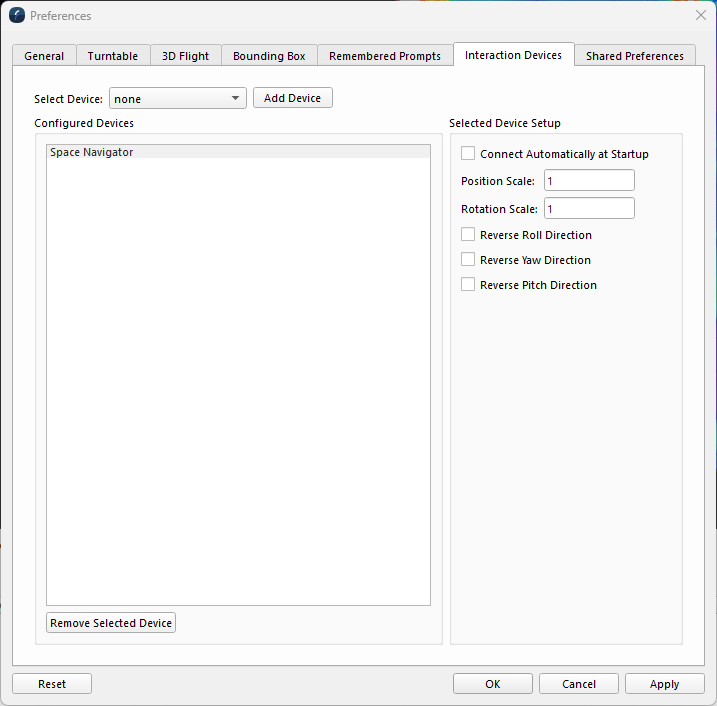Go to the 3D Flight tab
The width and height of the screenshot is (717, 706).
(x=186, y=56)
